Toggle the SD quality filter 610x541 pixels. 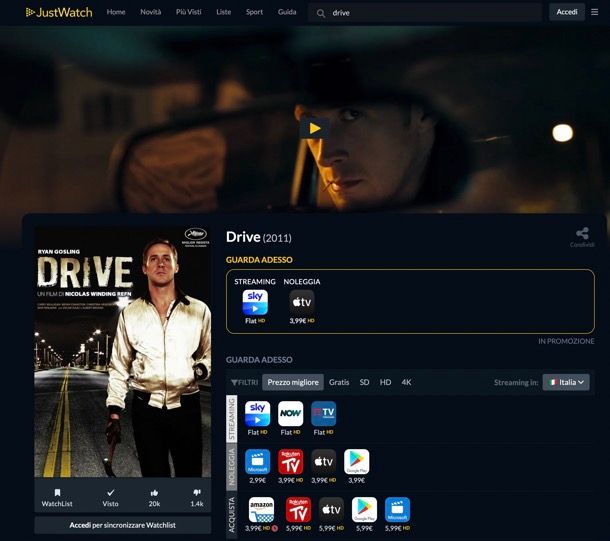[x=365, y=382]
